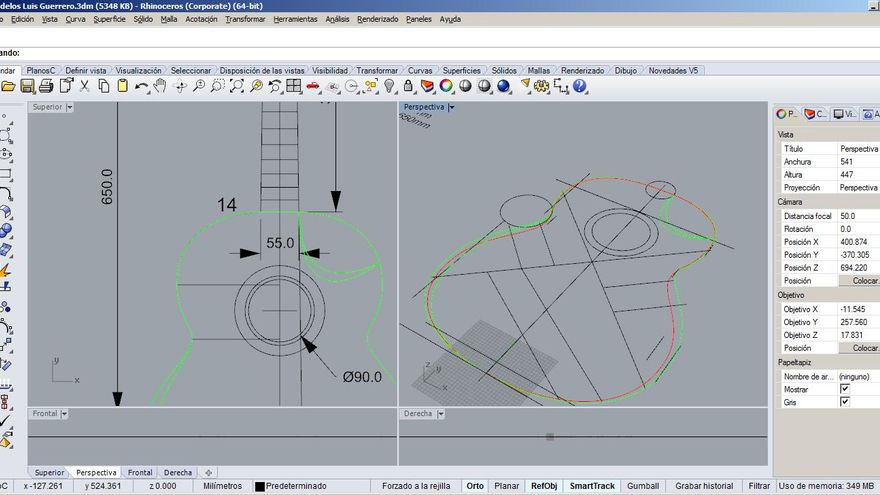This screenshot has height=495, width=880.
Task: Click the light bulb icon
Action: pyautogui.click(x=390, y=87)
